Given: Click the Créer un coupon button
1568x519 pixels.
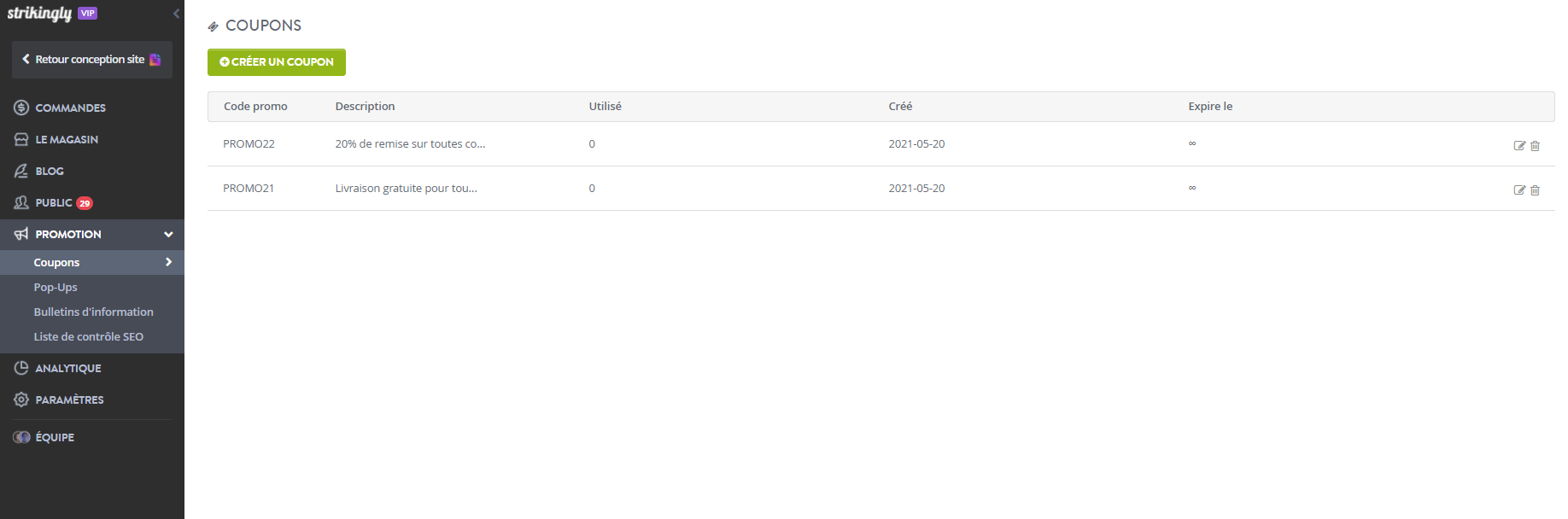Looking at the screenshot, I should tap(277, 62).
